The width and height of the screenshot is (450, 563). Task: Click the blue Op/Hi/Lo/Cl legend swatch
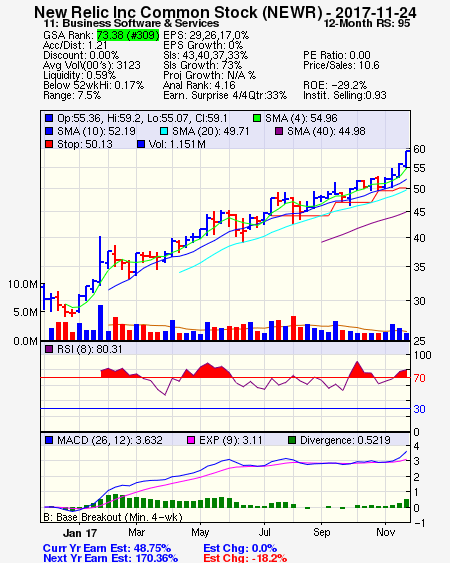[x=49, y=118]
